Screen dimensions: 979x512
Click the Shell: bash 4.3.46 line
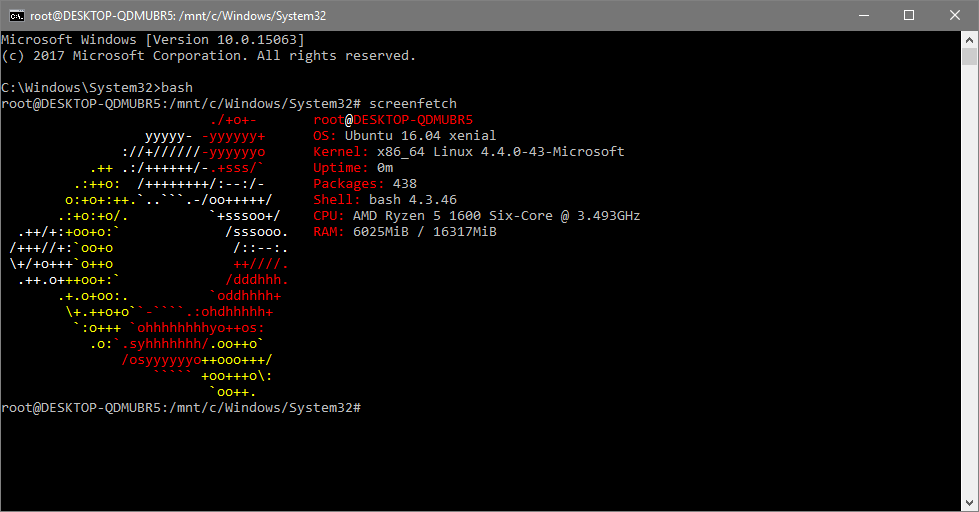[385, 200]
